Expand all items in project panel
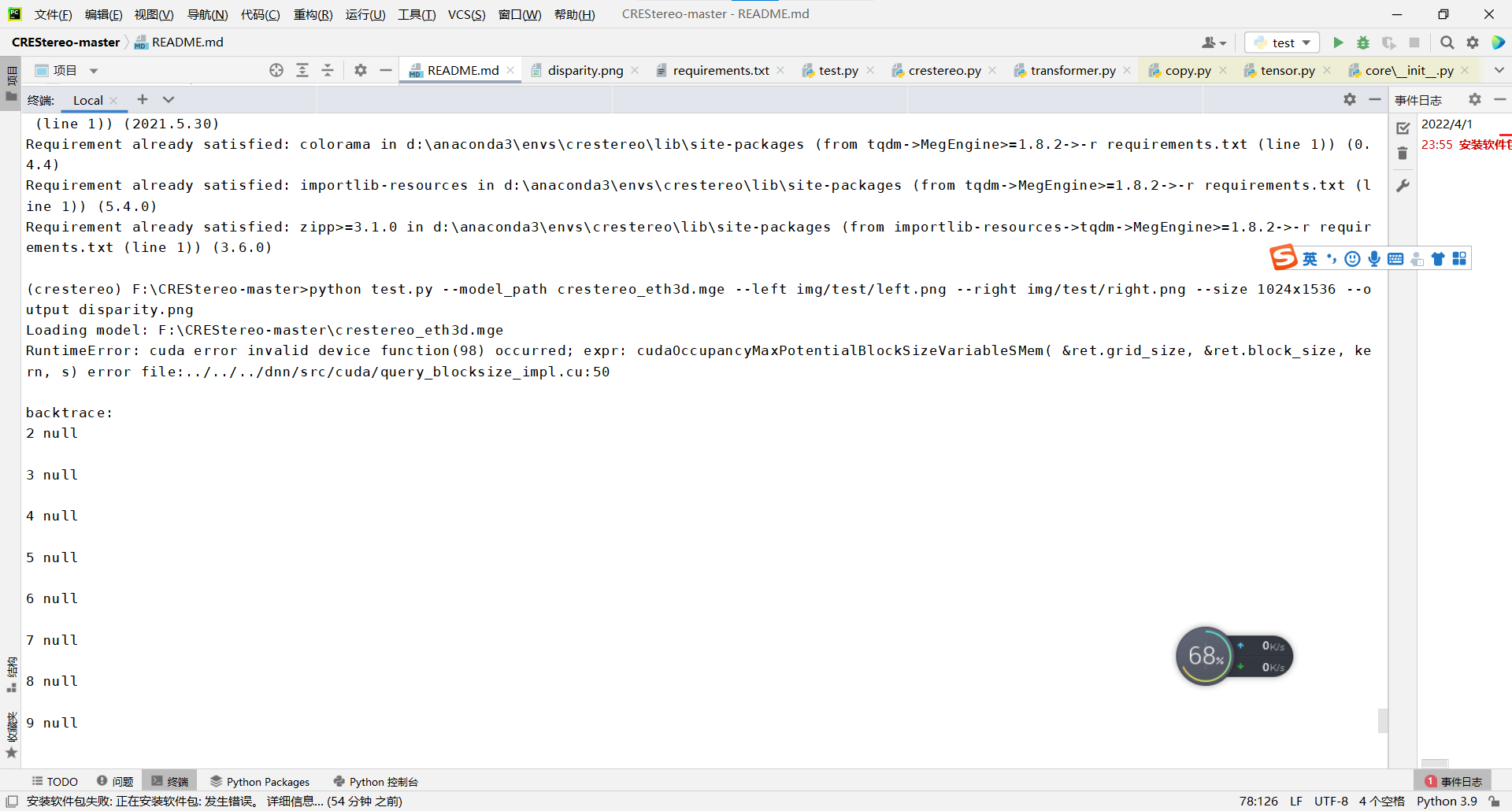The width and height of the screenshot is (1512, 811). pyautogui.click(x=302, y=70)
